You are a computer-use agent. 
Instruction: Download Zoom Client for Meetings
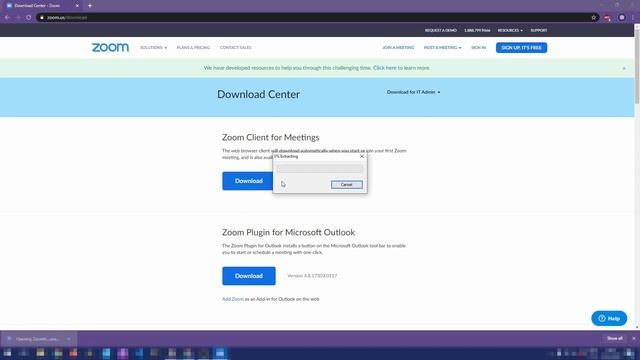click(249, 181)
